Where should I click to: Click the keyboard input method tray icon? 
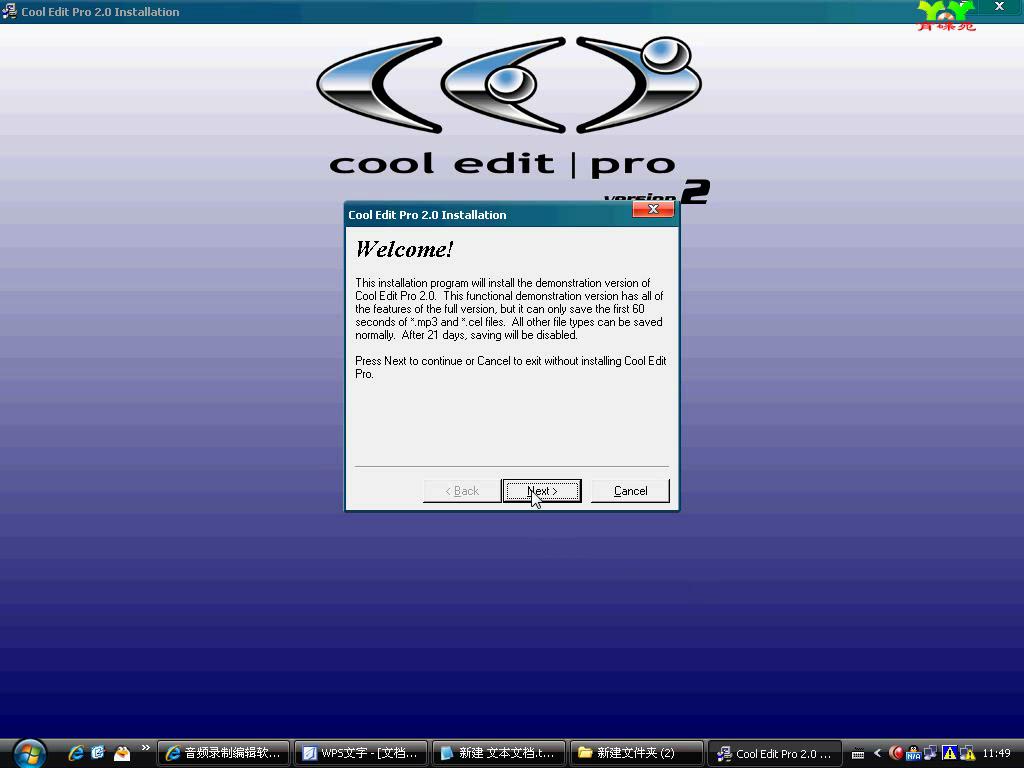(x=858, y=754)
